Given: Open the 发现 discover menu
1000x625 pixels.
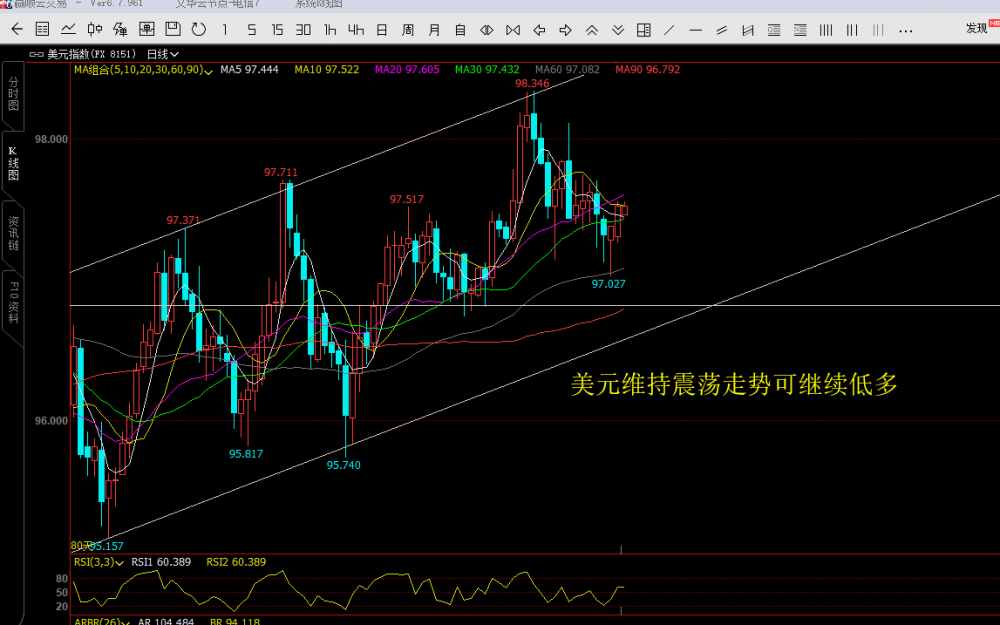Looking at the screenshot, I should [976, 28].
